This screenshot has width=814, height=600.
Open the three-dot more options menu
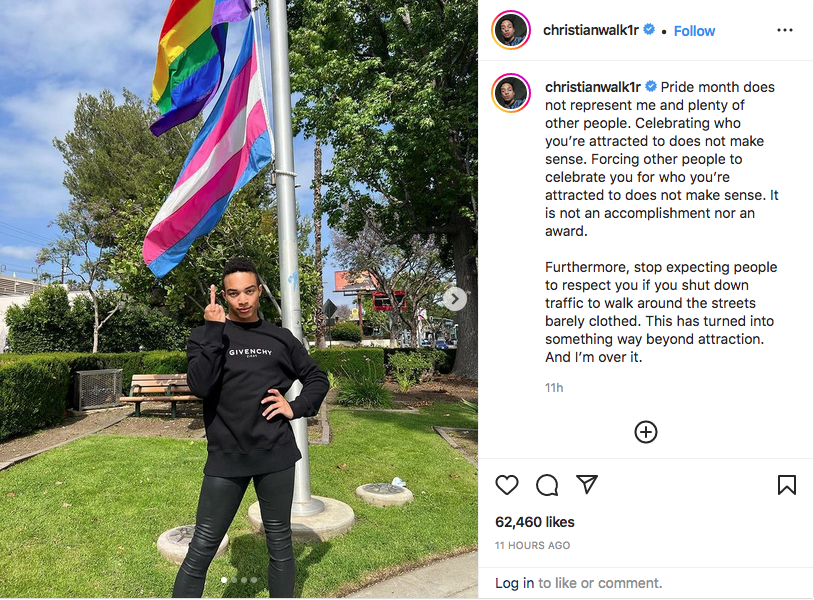coord(784,30)
